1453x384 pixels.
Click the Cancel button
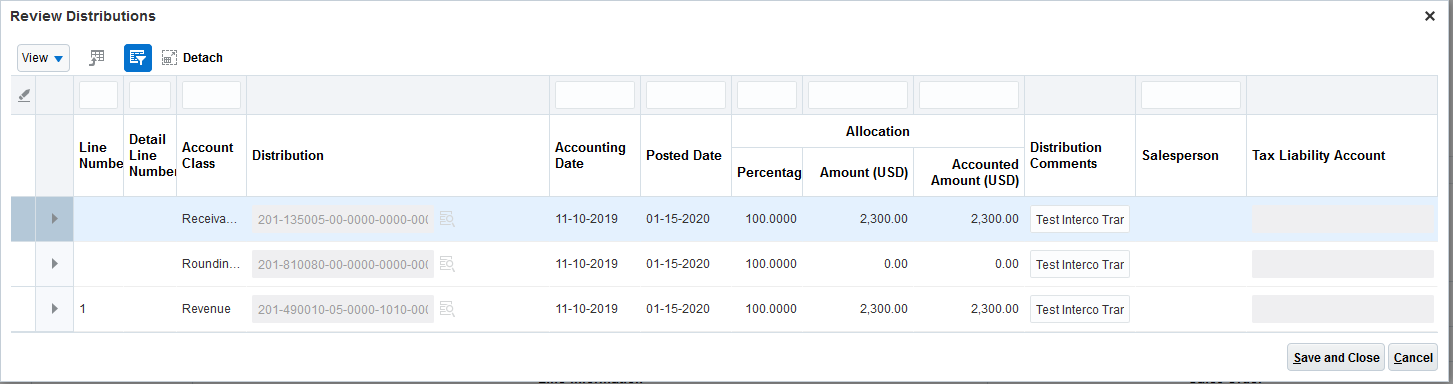coord(1413,357)
